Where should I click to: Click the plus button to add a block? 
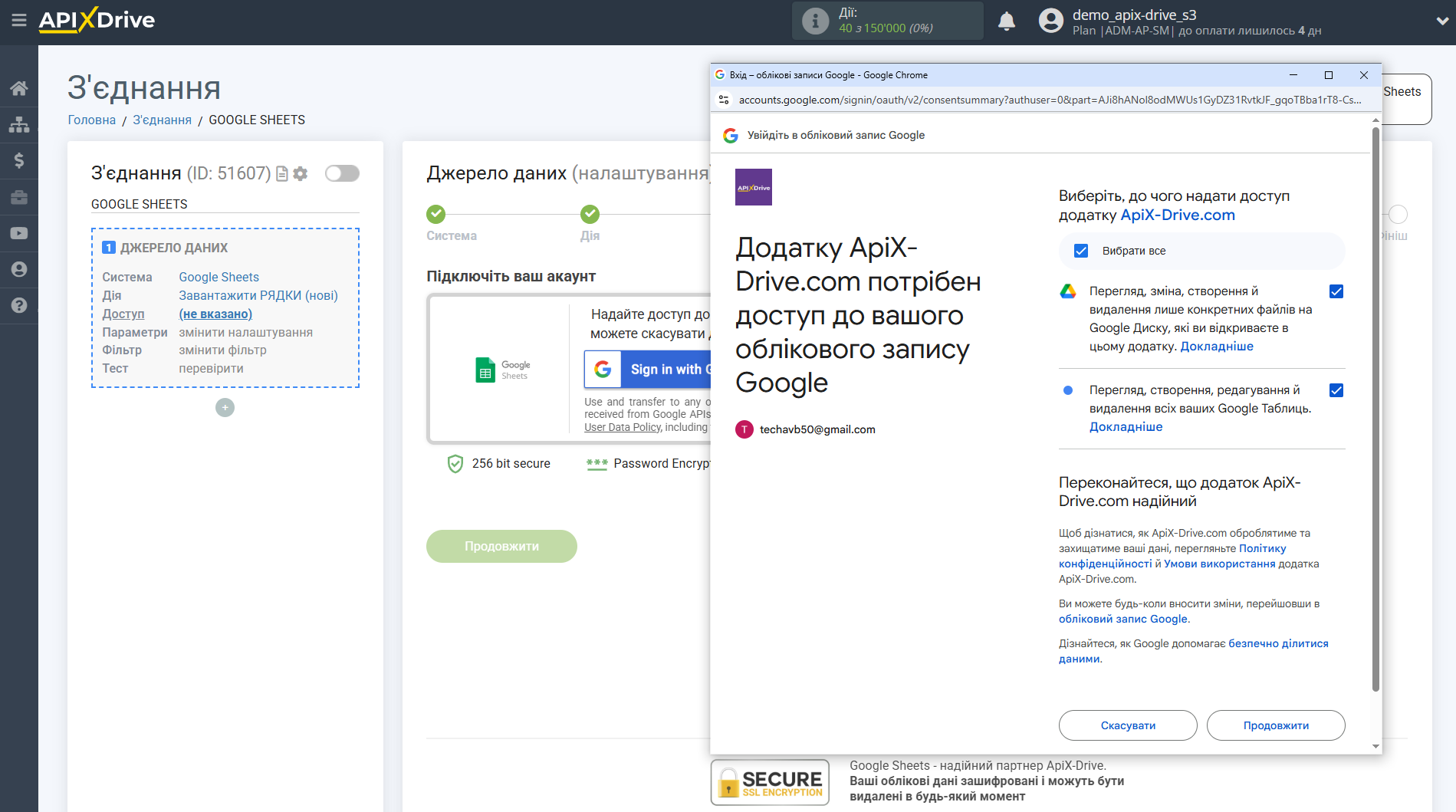tap(225, 407)
